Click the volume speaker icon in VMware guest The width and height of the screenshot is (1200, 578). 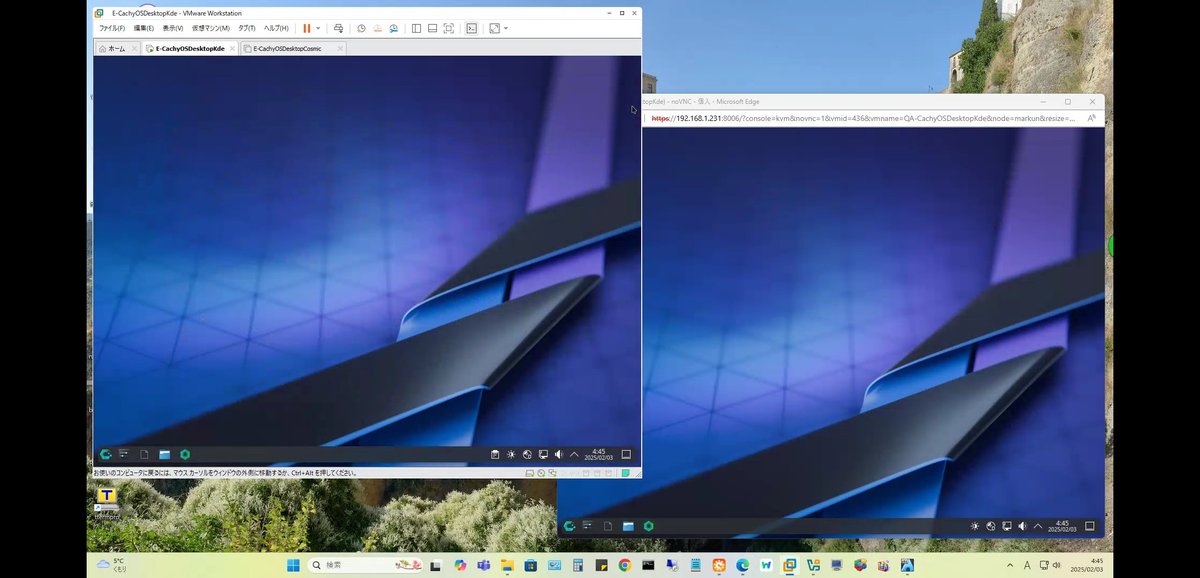click(x=559, y=454)
